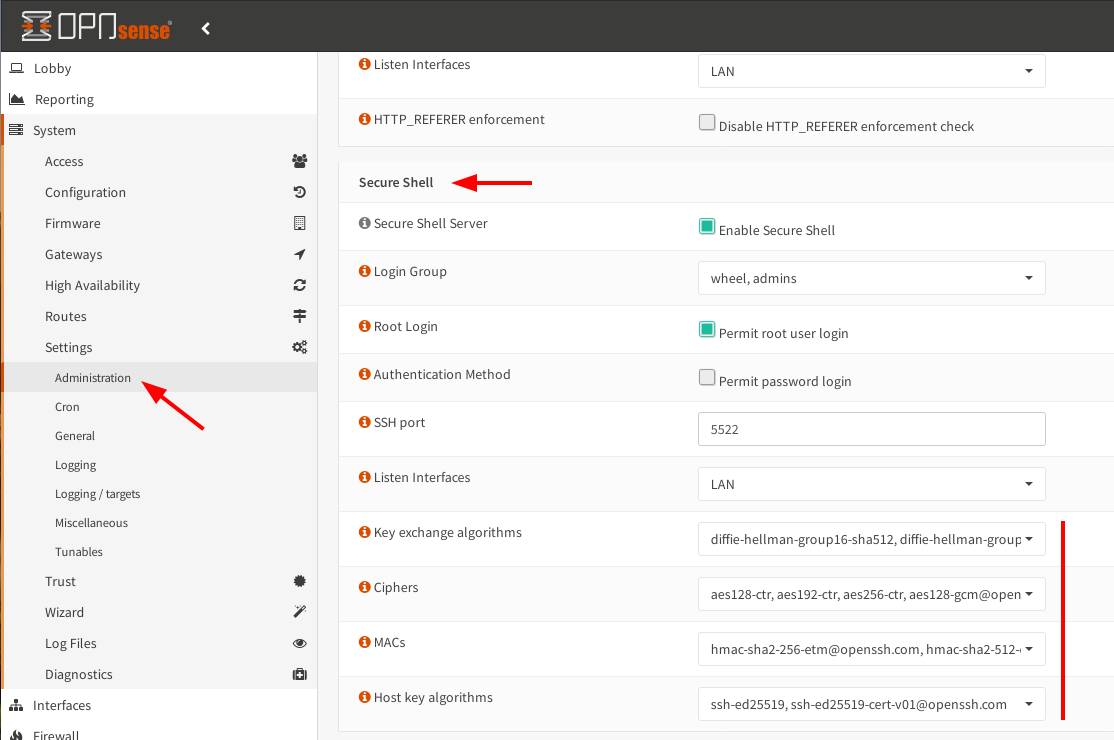Viewport: 1114px width, 740px height.
Task: Collapse the sidebar using the chevron
Action: pyautogui.click(x=205, y=28)
